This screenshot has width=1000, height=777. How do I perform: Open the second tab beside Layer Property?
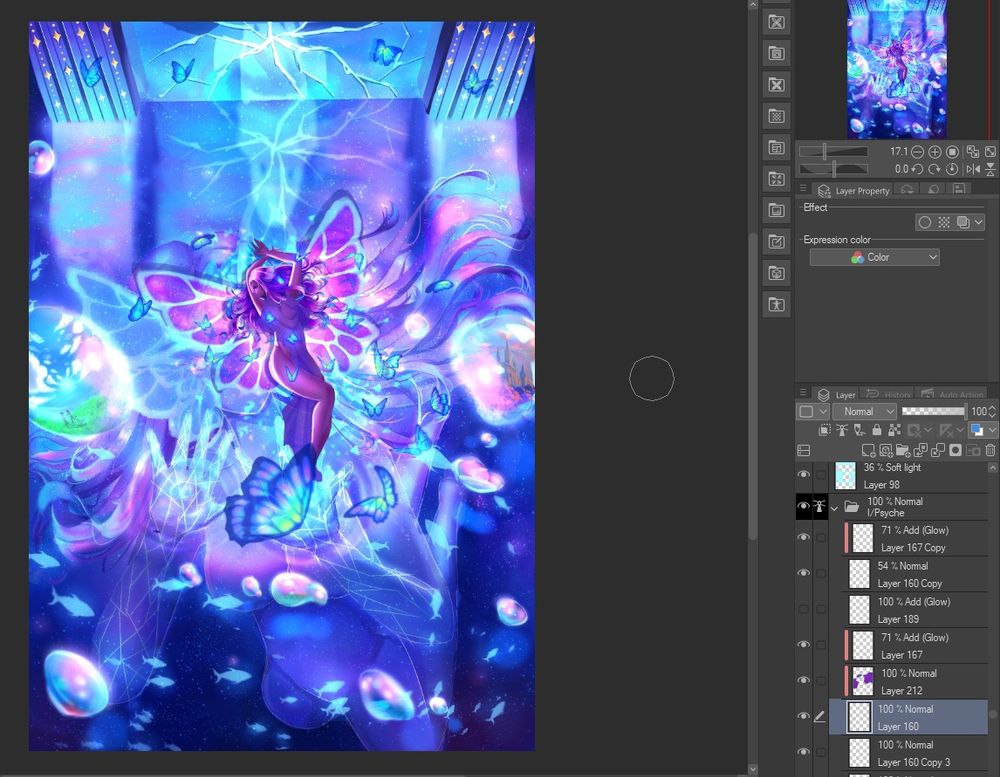907,189
